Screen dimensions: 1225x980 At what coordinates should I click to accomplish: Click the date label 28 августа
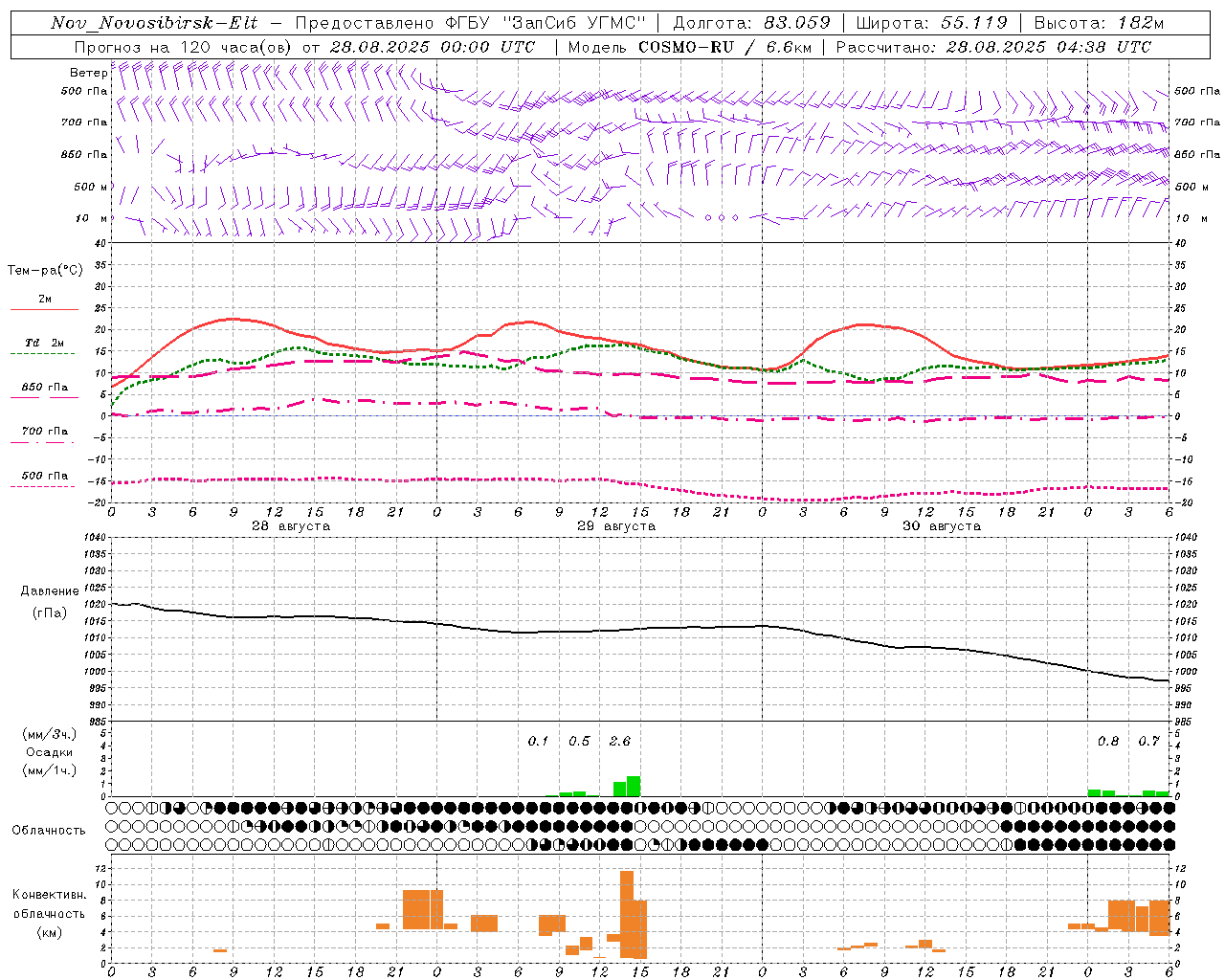[x=291, y=526]
